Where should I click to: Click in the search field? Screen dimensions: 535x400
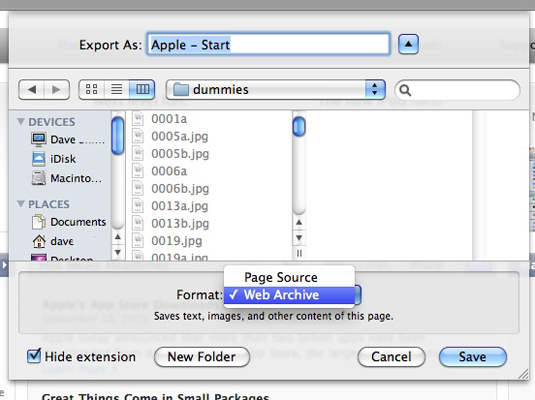click(457, 90)
